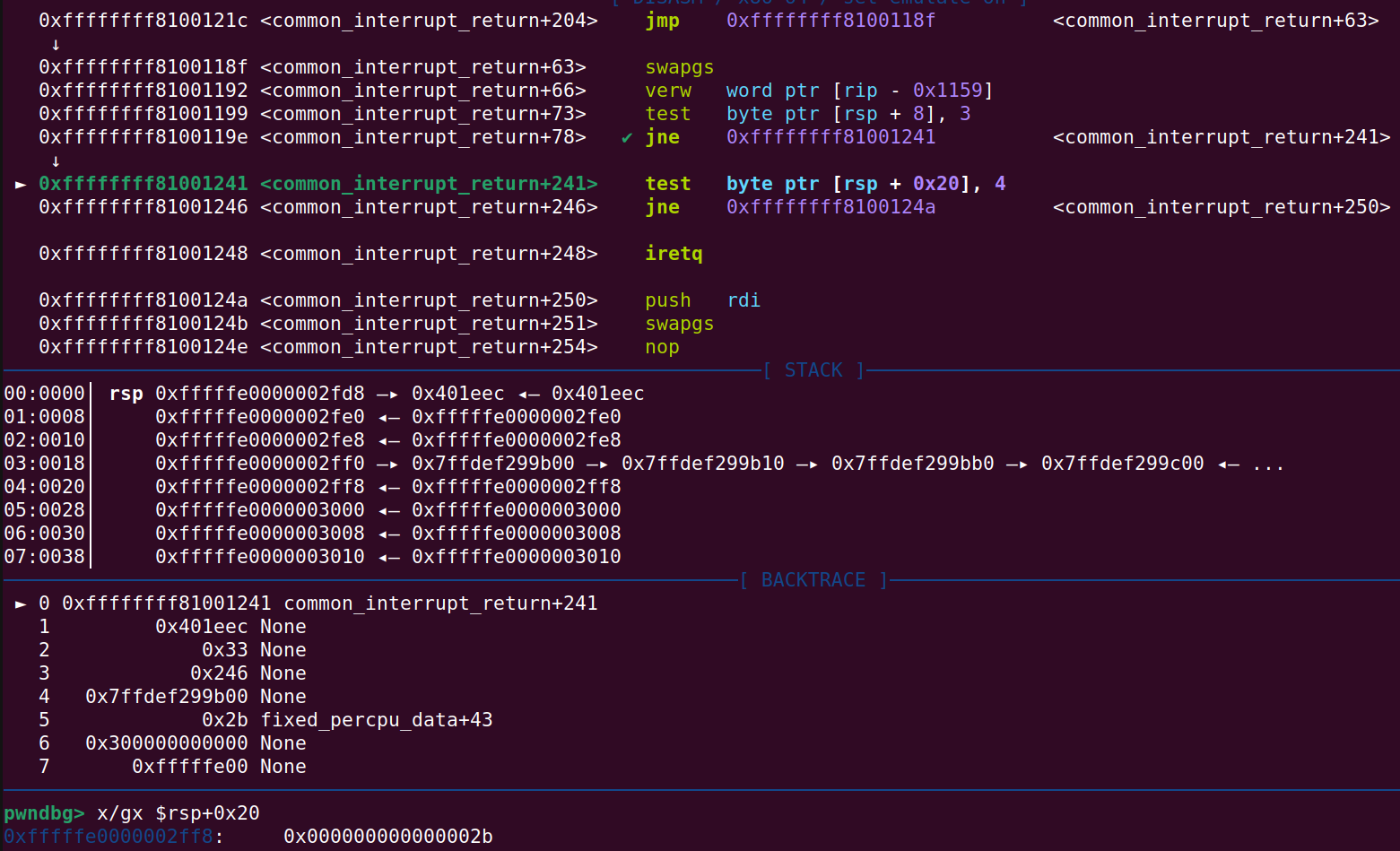Click the iretq instruction
1400x851 pixels.
pos(674,254)
